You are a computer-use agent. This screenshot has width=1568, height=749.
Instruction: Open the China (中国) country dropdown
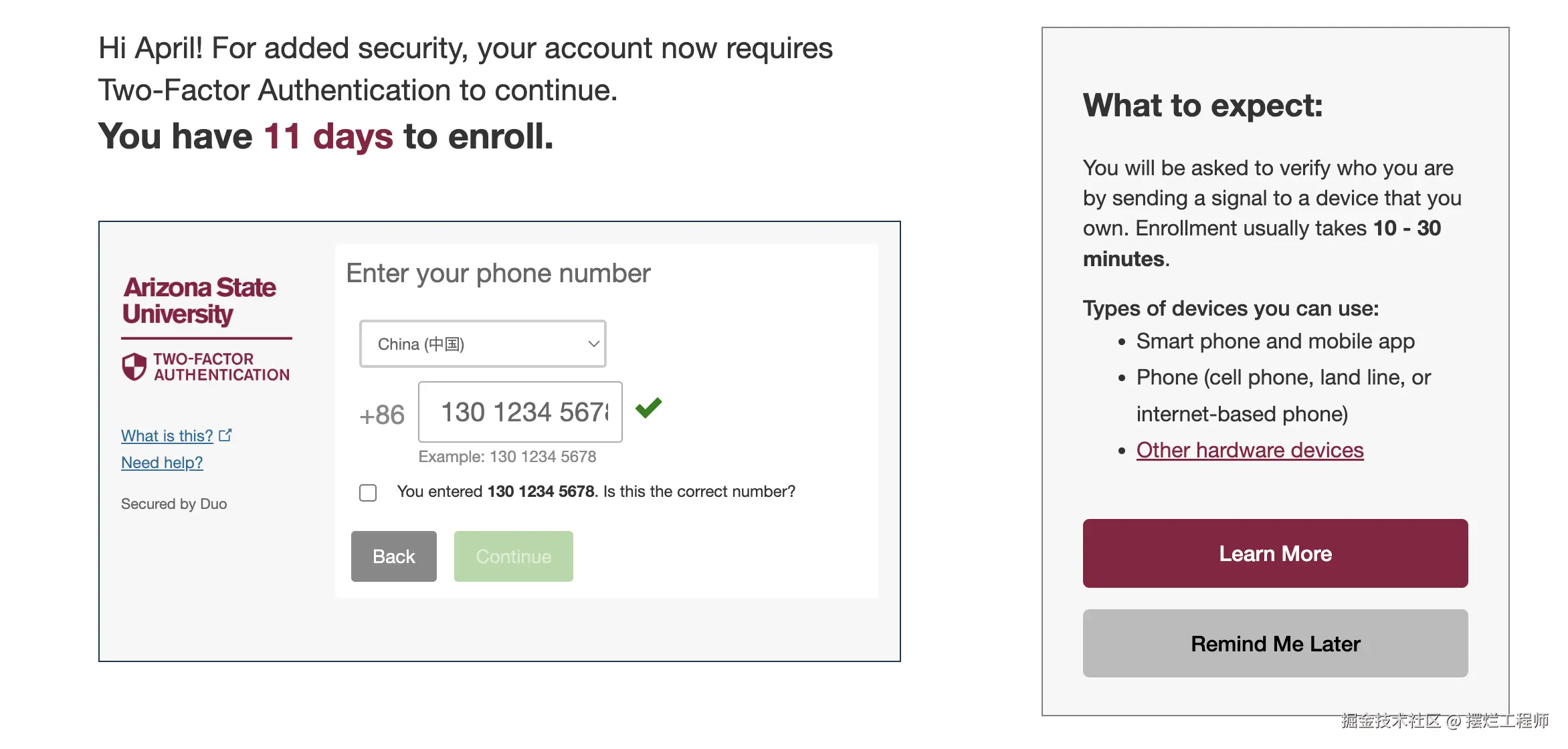pyautogui.click(x=482, y=344)
